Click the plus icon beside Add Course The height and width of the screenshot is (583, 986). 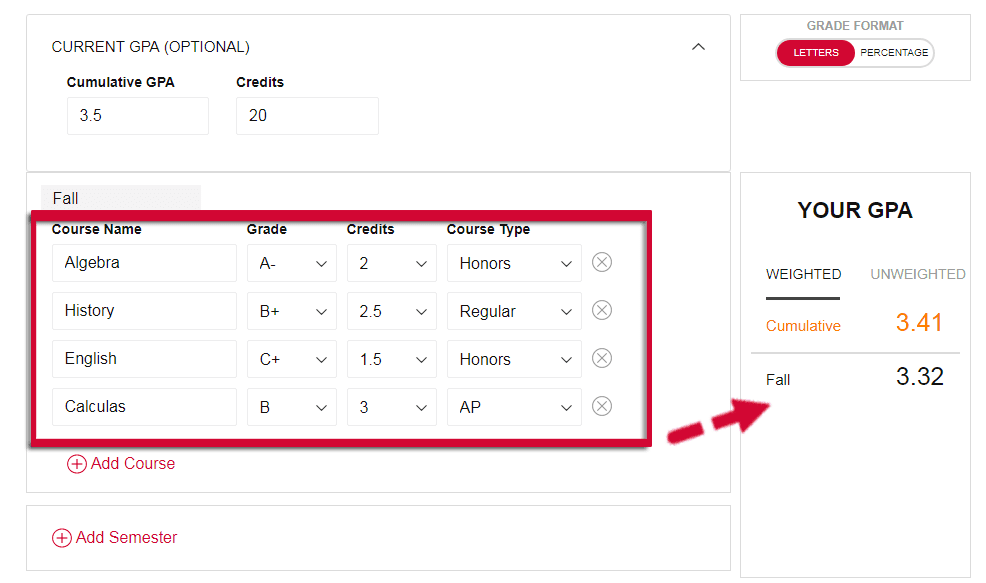click(x=77, y=464)
